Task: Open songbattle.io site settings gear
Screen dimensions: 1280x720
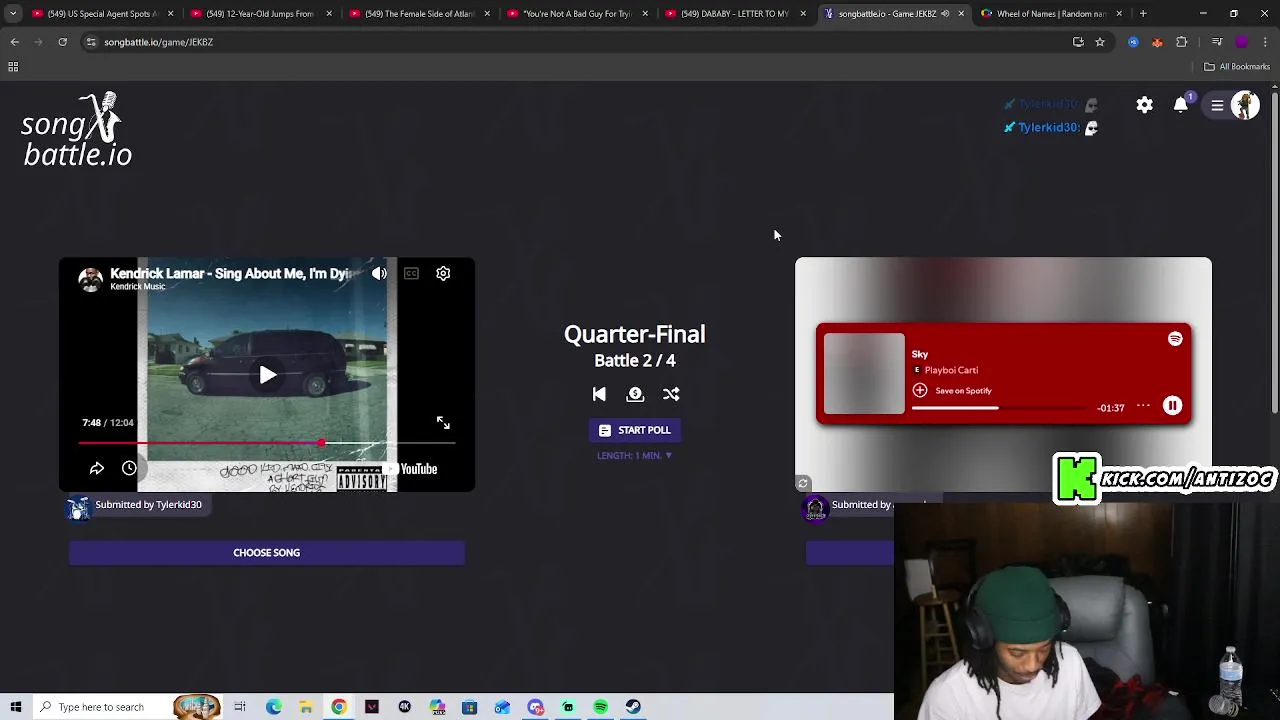Action: click(1145, 105)
